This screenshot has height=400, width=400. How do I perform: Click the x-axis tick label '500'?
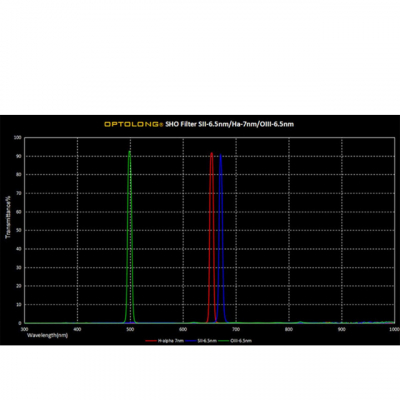[x=130, y=329]
